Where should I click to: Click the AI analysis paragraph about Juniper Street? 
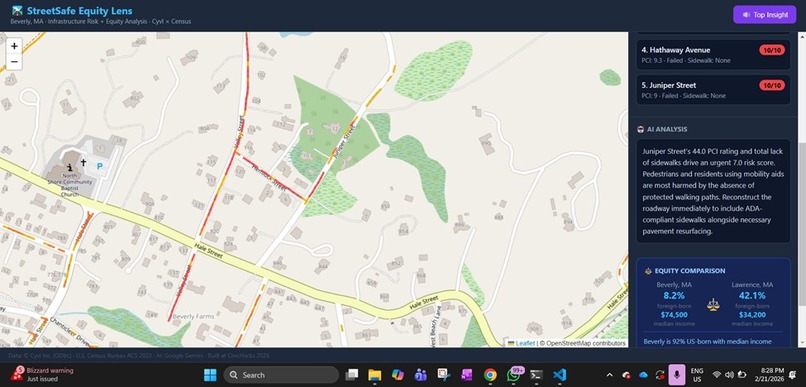click(x=713, y=191)
